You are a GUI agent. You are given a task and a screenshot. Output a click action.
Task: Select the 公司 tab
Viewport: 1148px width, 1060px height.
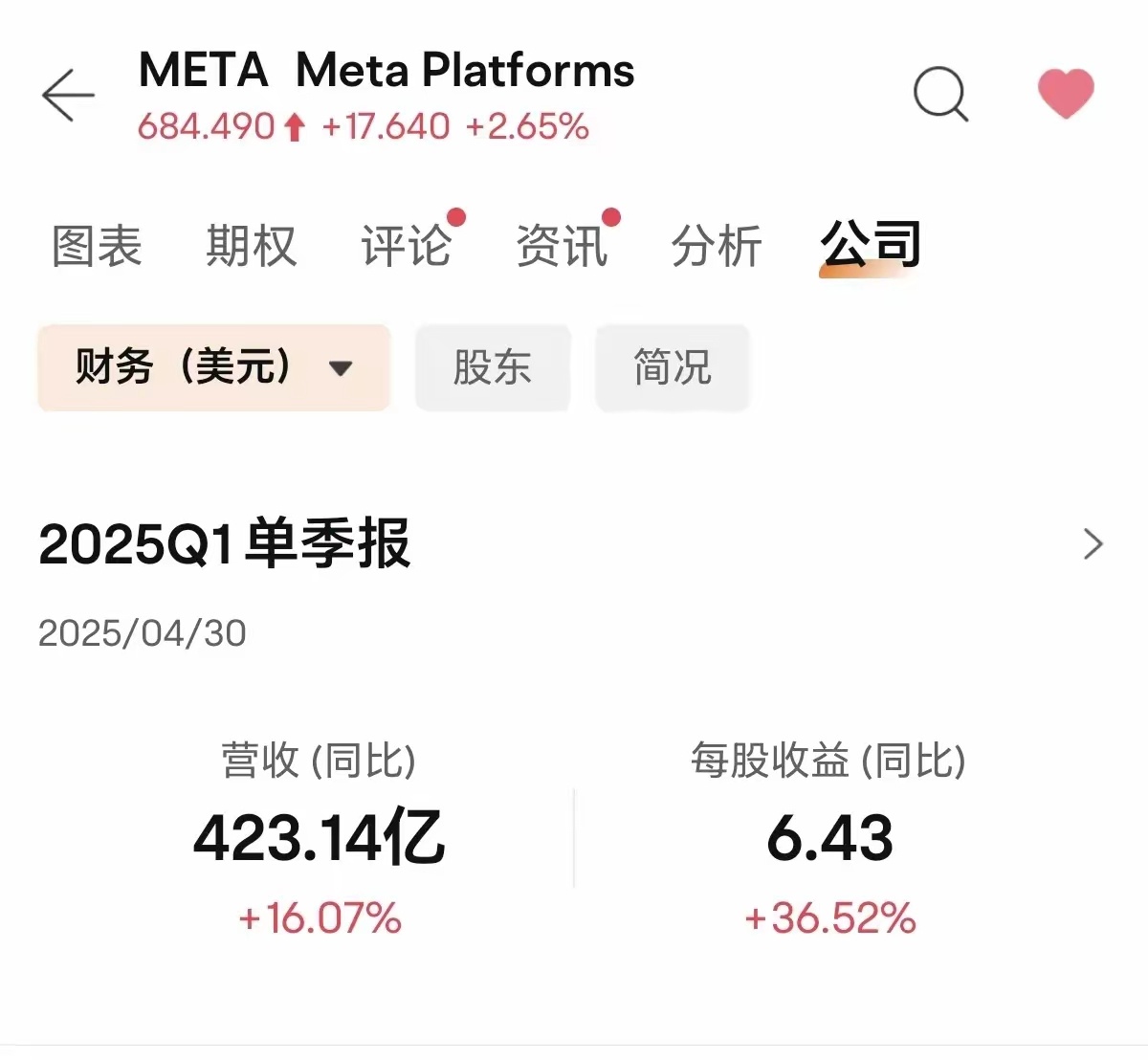[871, 244]
